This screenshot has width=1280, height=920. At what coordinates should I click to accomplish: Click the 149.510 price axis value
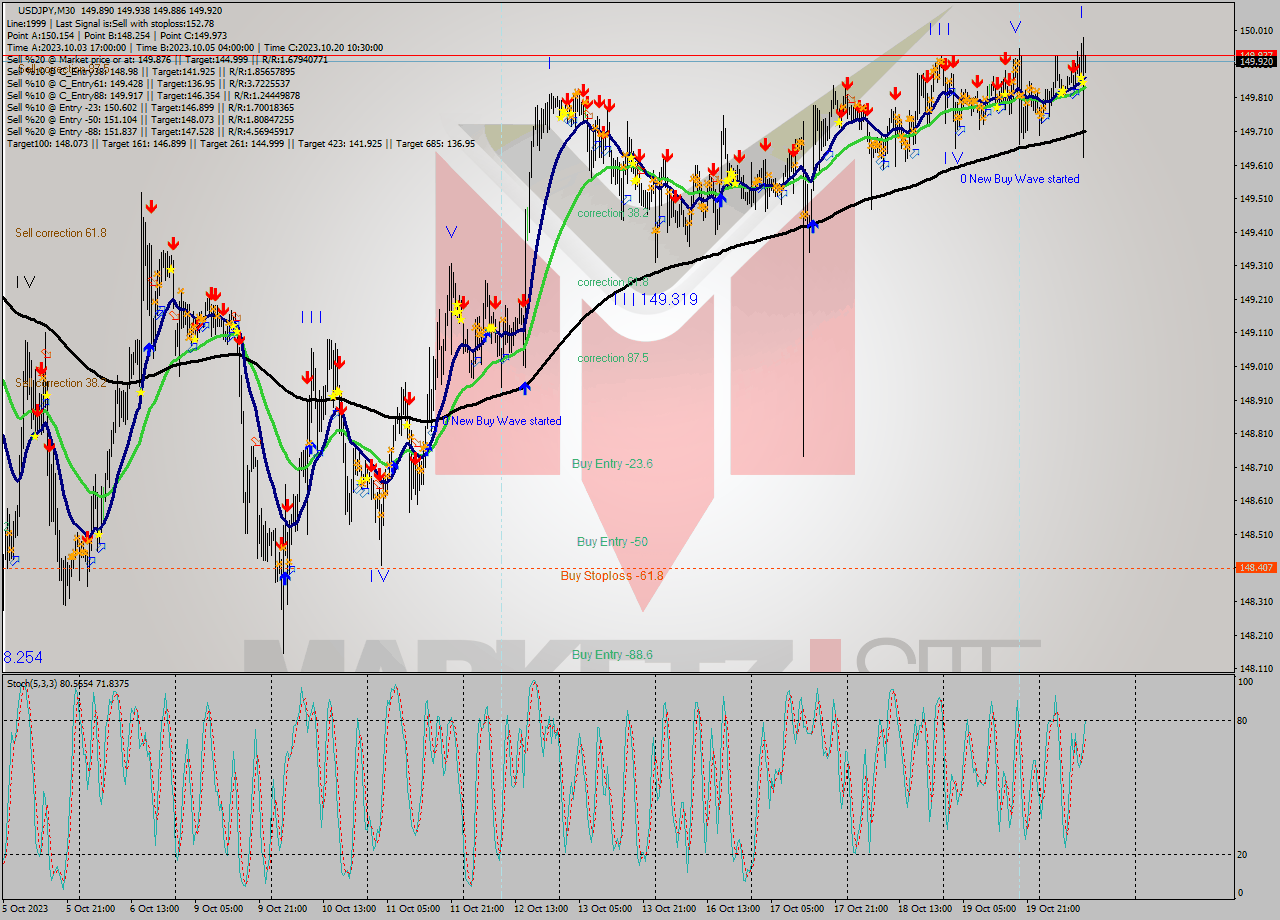pyautogui.click(x=1256, y=199)
